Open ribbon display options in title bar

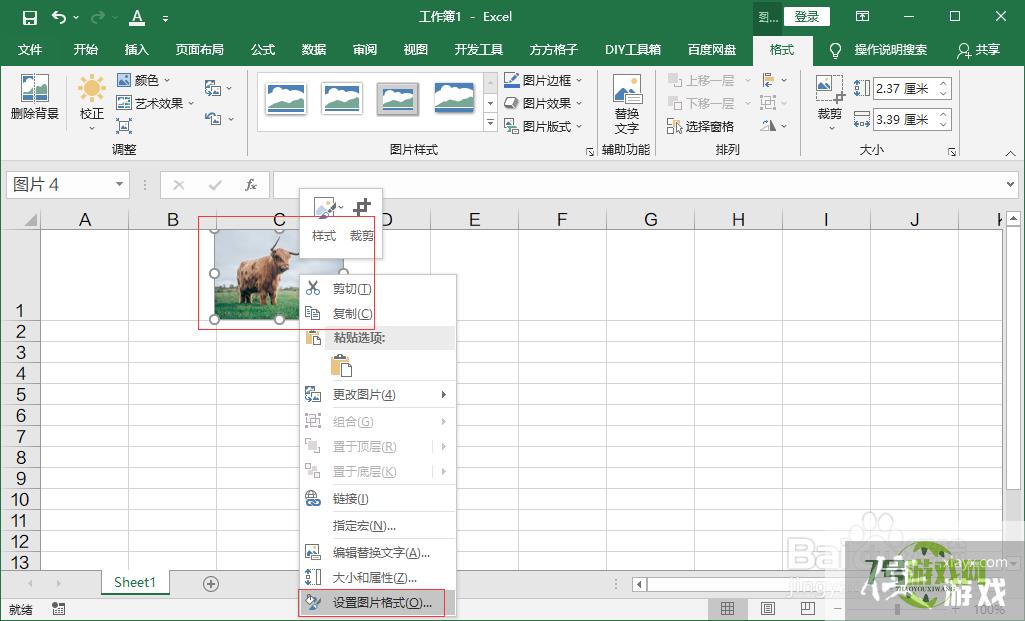click(862, 17)
